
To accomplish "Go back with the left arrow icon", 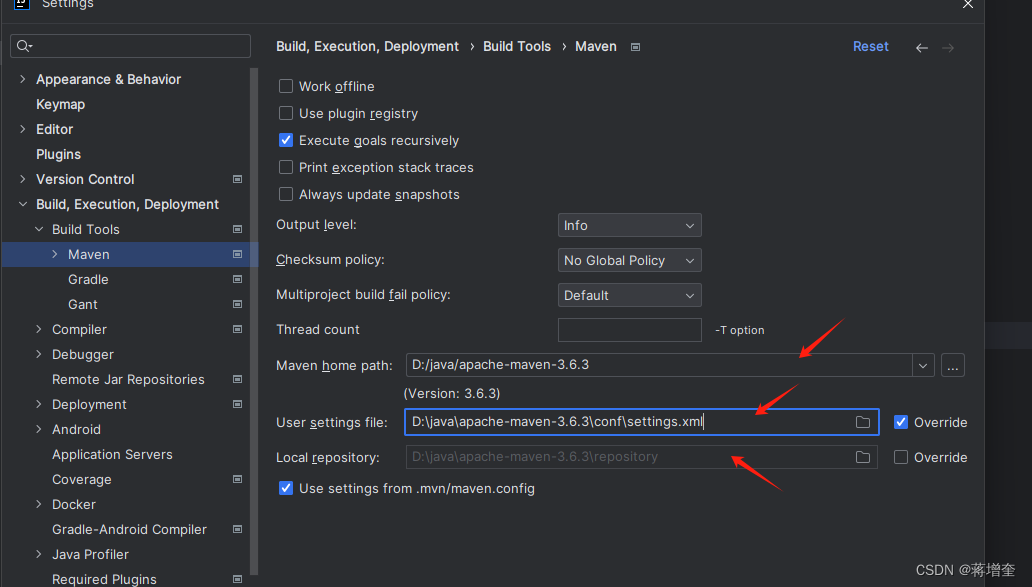I will click(x=921, y=47).
